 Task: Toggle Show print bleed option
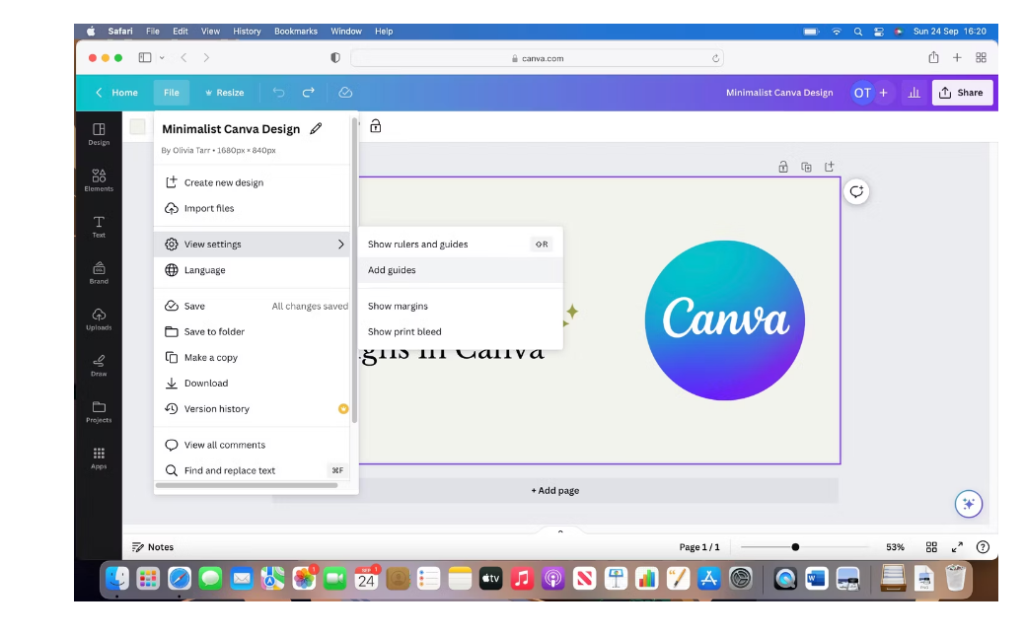tap(460, 332)
